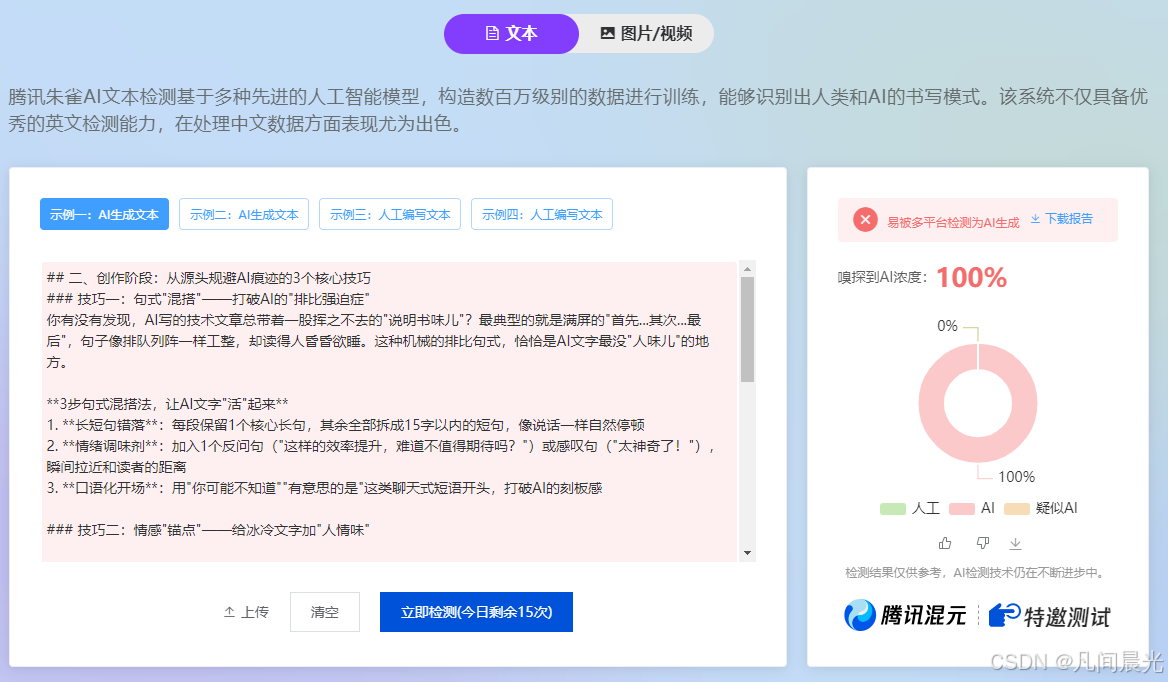Image resolution: width=1168 pixels, height=682 pixels.
Task: Click the thumbs down icon
Action: tap(983, 543)
